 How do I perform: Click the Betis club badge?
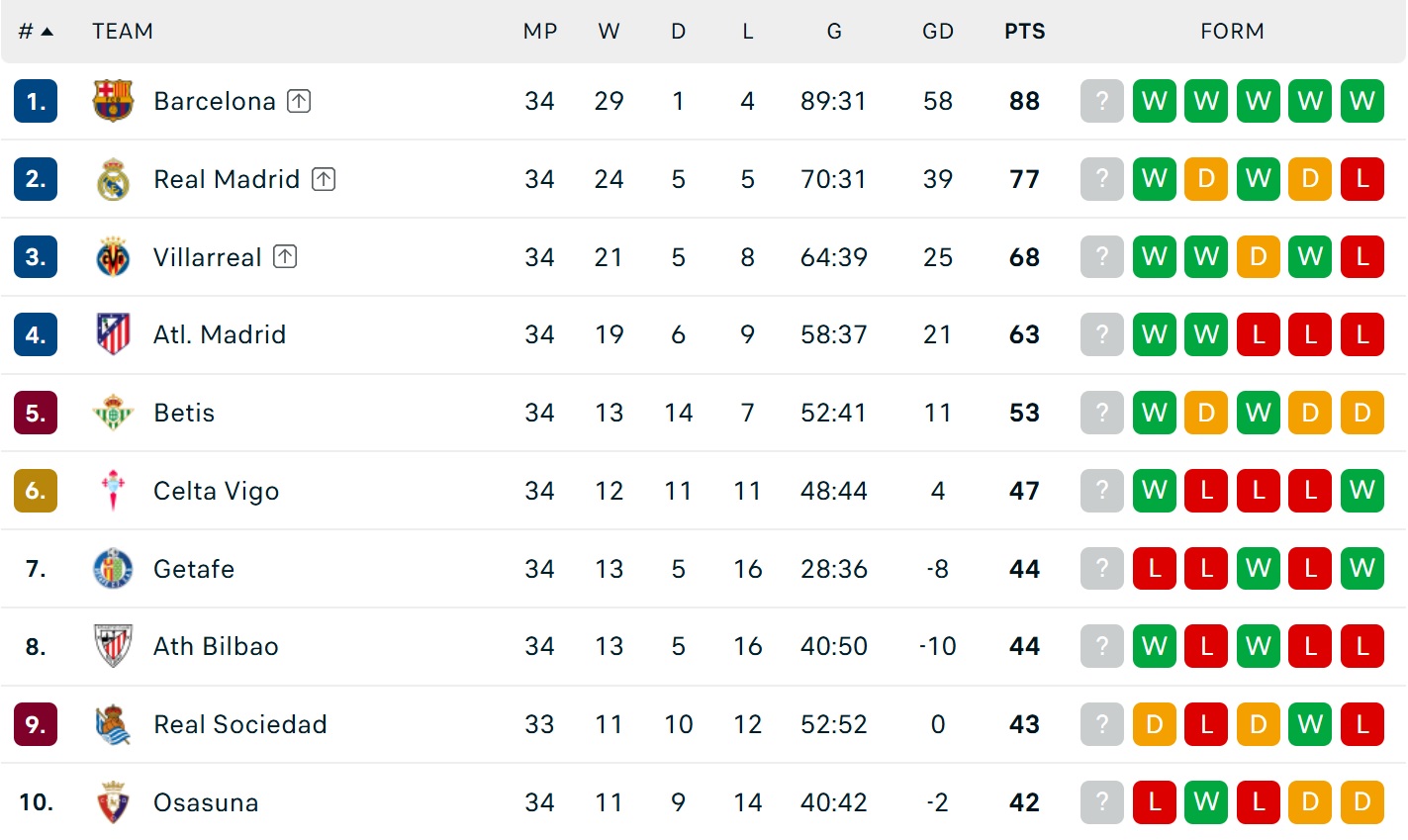113,413
